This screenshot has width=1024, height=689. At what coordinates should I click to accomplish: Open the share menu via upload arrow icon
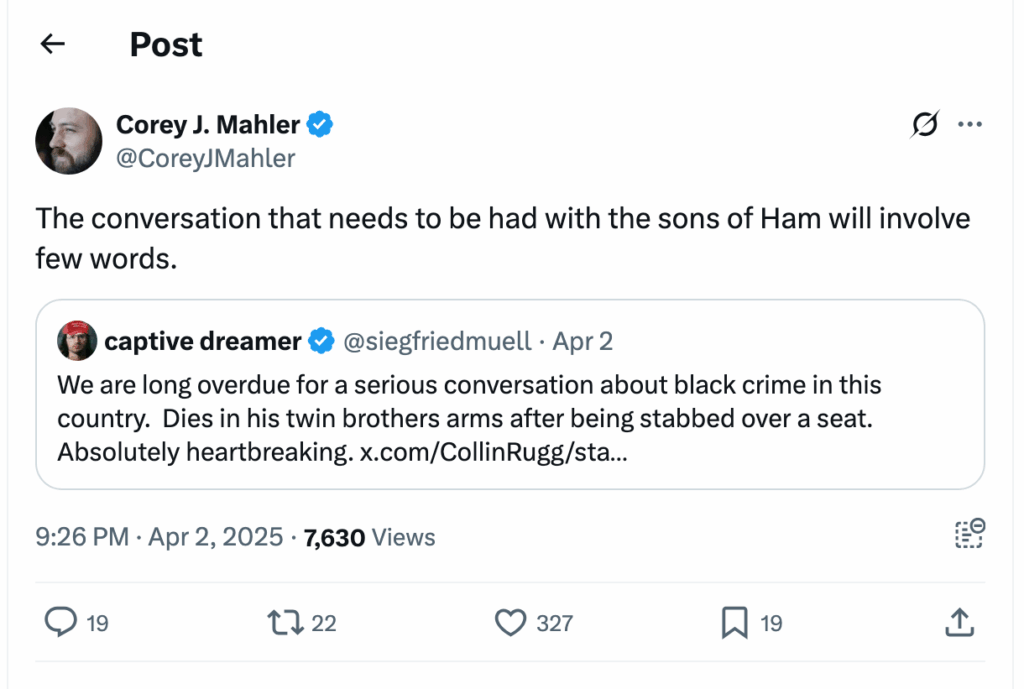coord(959,622)
